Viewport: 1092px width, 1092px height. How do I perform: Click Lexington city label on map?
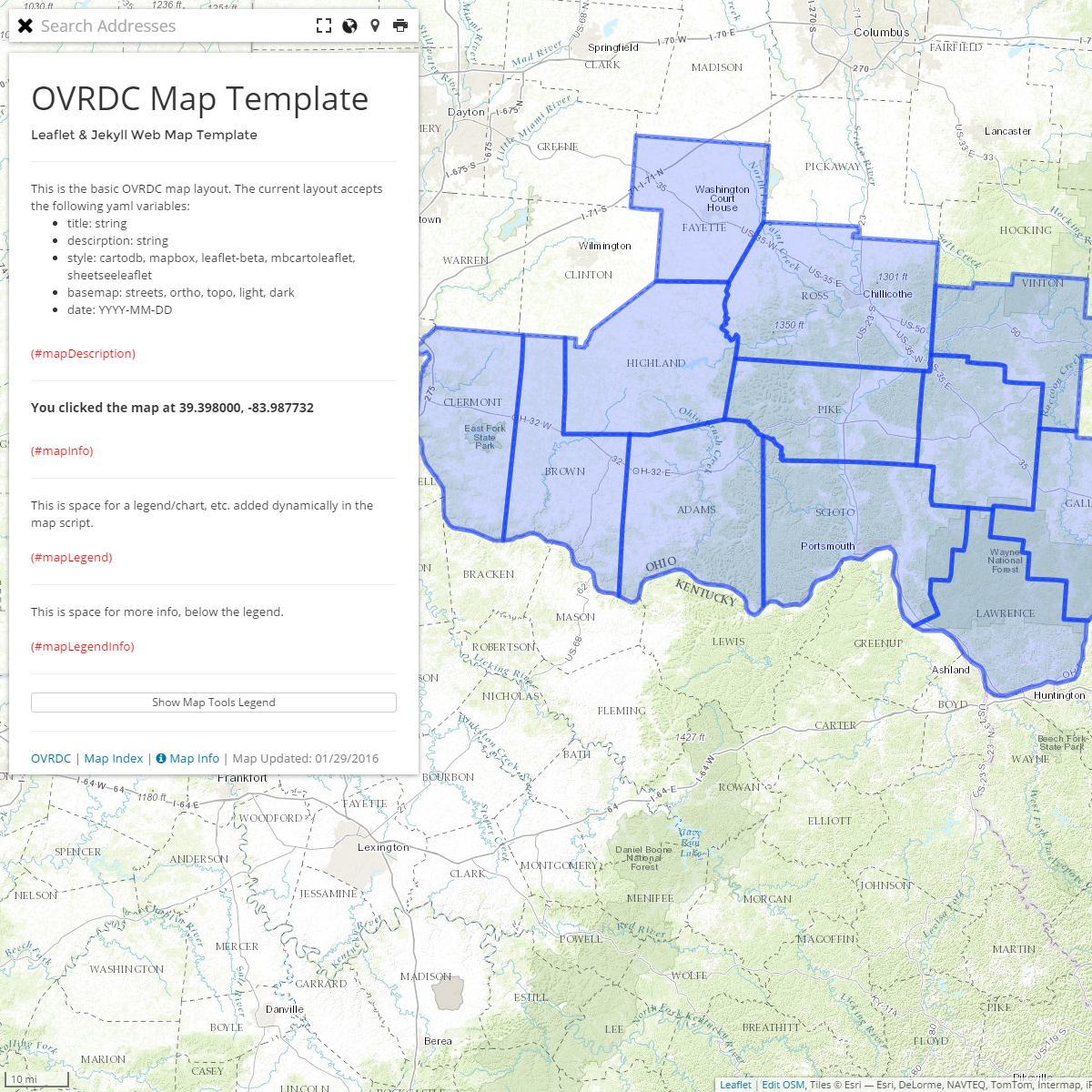383,847
